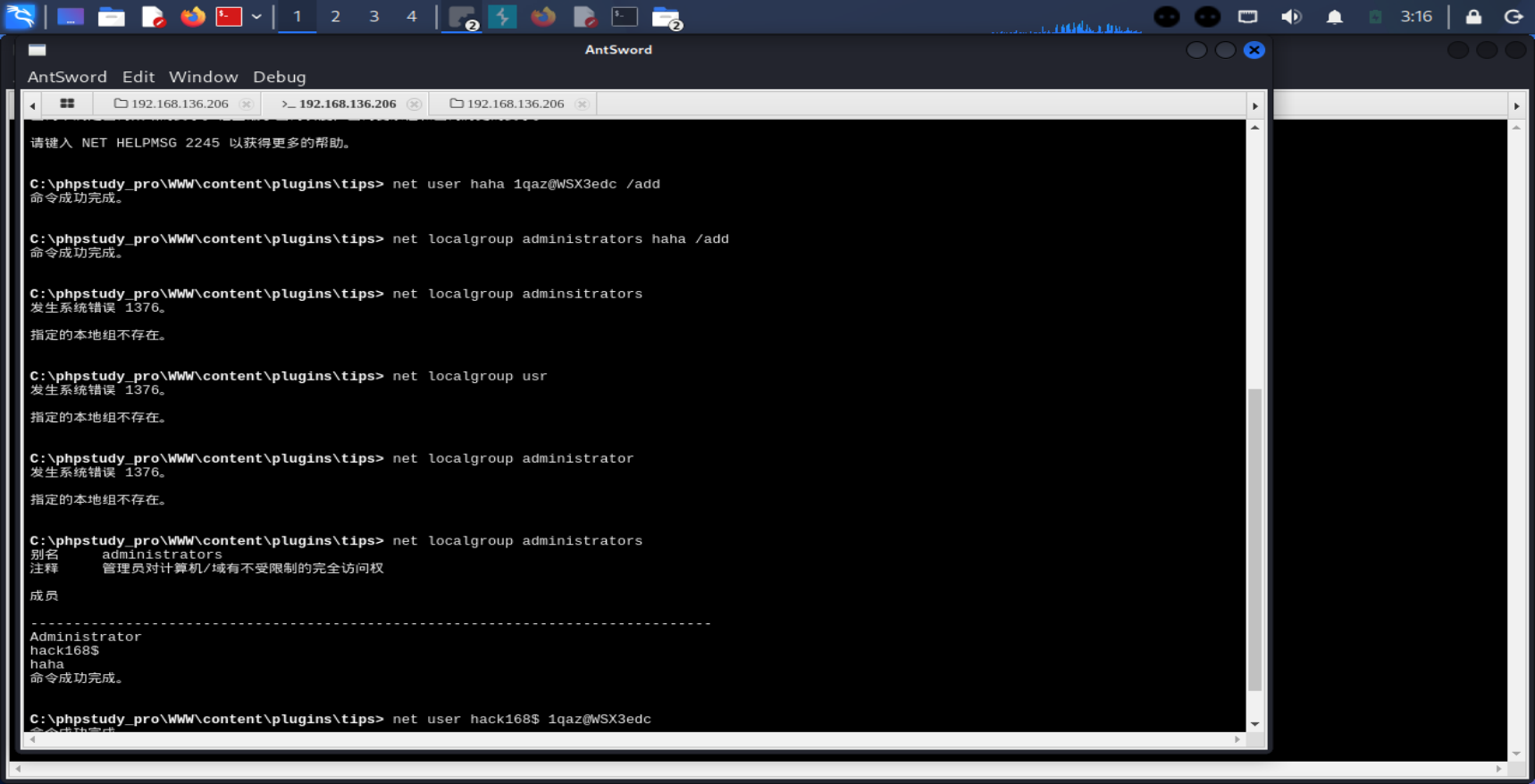Open the Edit menu
This screenshot has width=1535, height=784.
(x=138, y=77)
